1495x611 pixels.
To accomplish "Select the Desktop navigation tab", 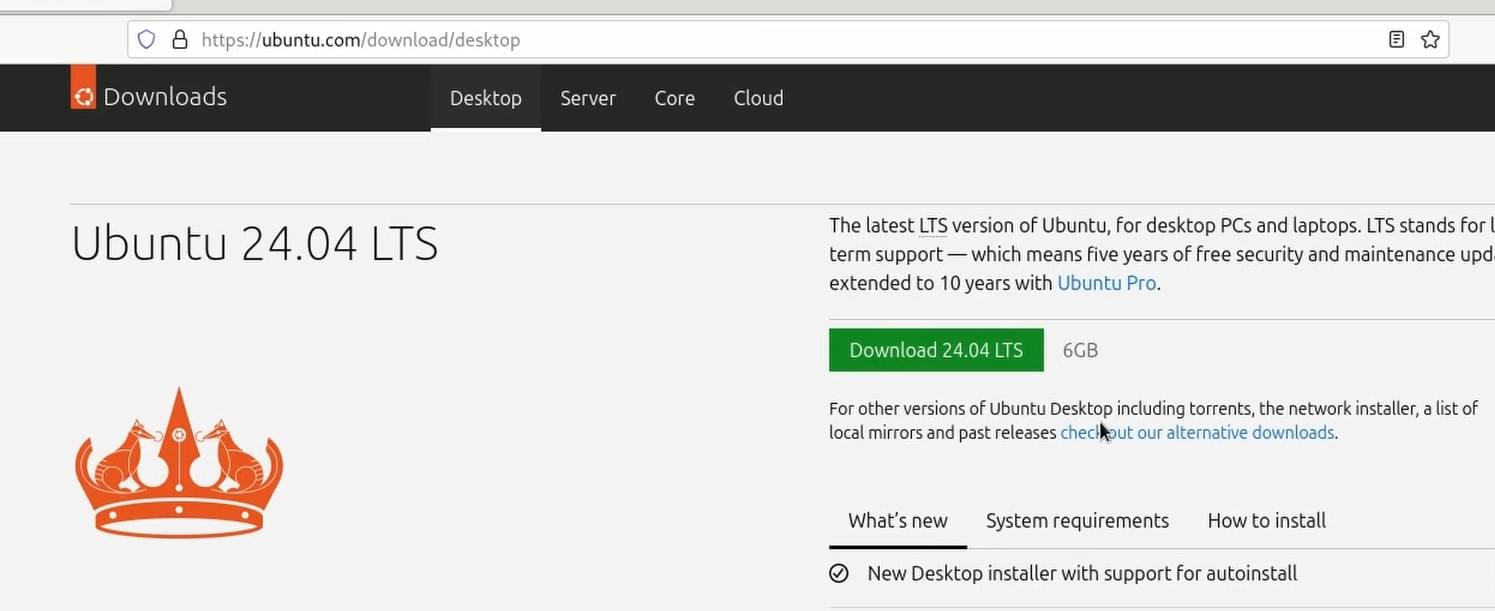I will point(486,98).
